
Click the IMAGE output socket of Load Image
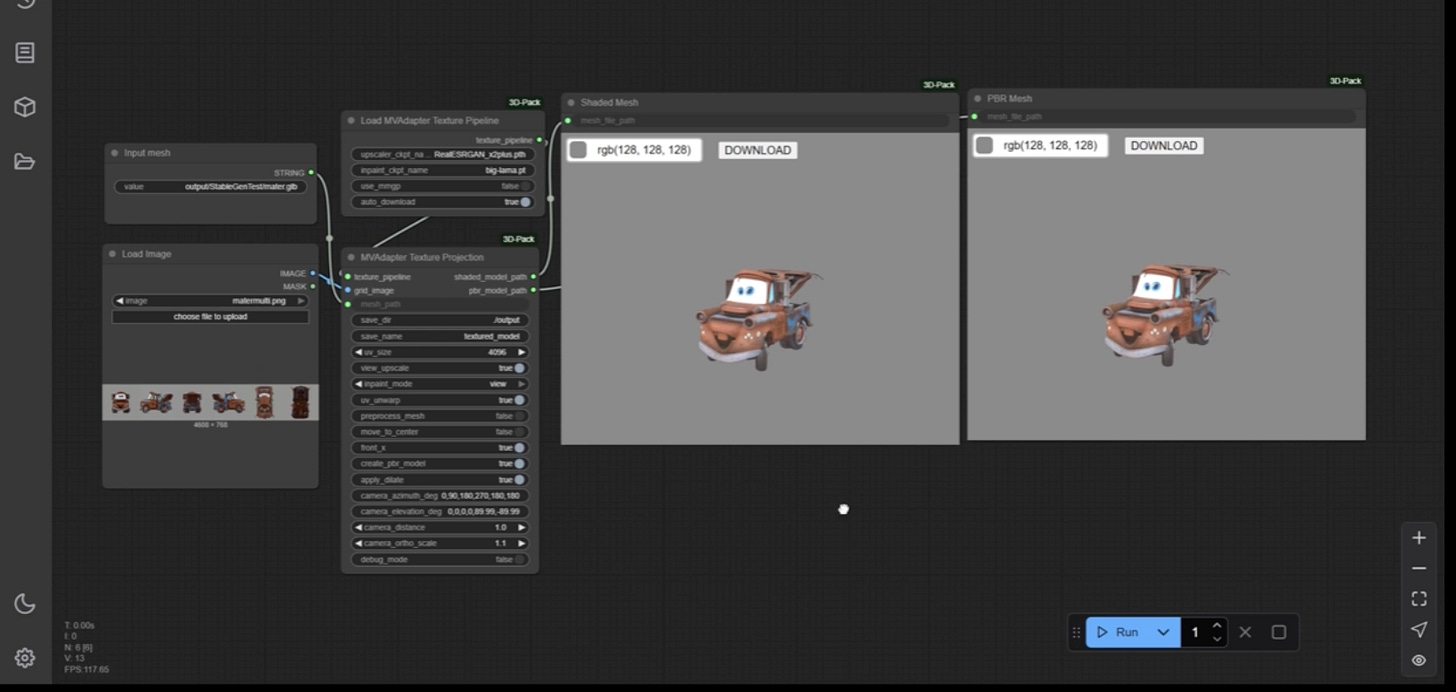click(313, 273)
